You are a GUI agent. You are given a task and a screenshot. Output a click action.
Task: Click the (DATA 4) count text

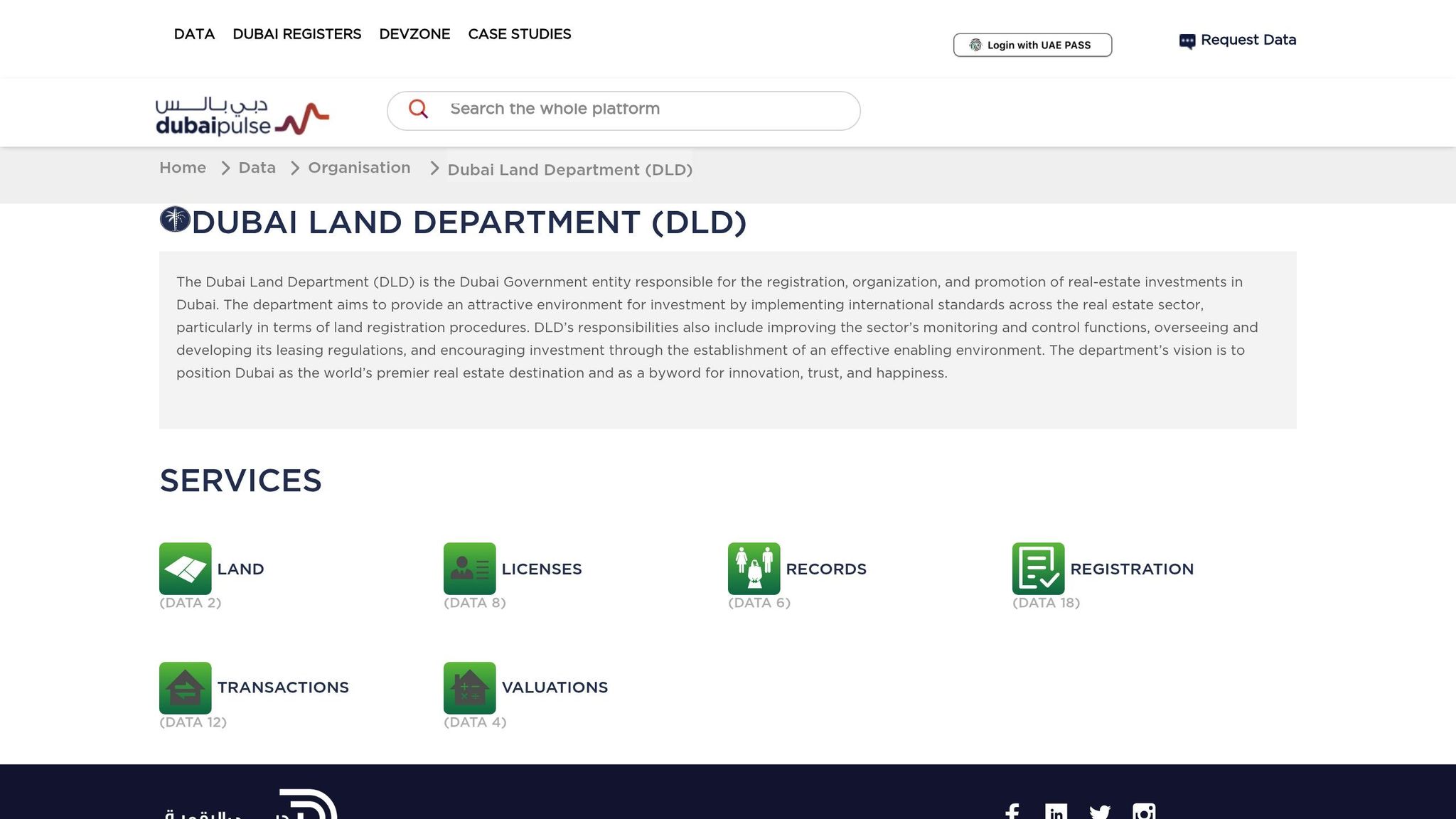coord(475,722)
